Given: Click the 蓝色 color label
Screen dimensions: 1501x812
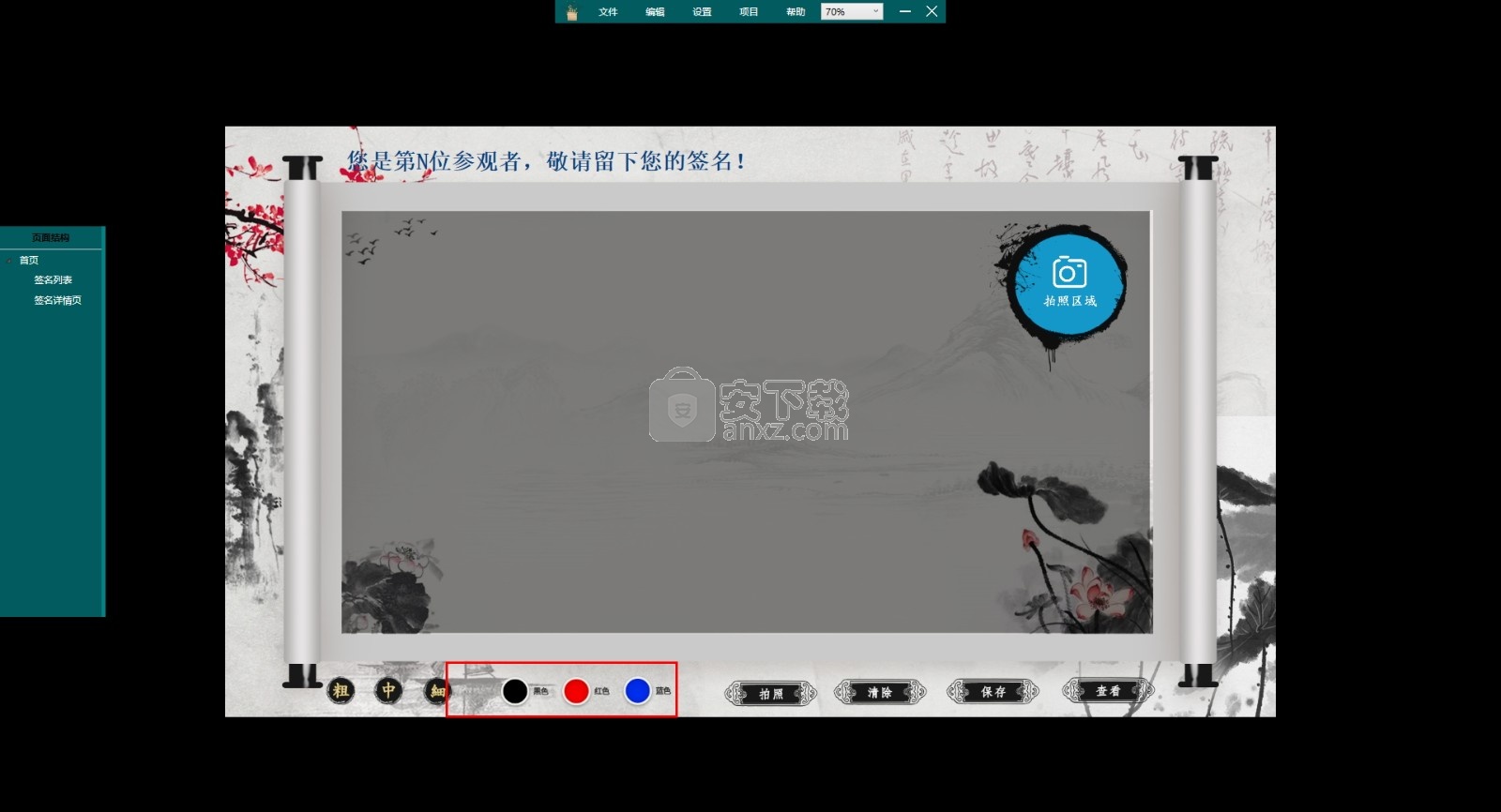Looking at the screenshot, I should point(663,691).
